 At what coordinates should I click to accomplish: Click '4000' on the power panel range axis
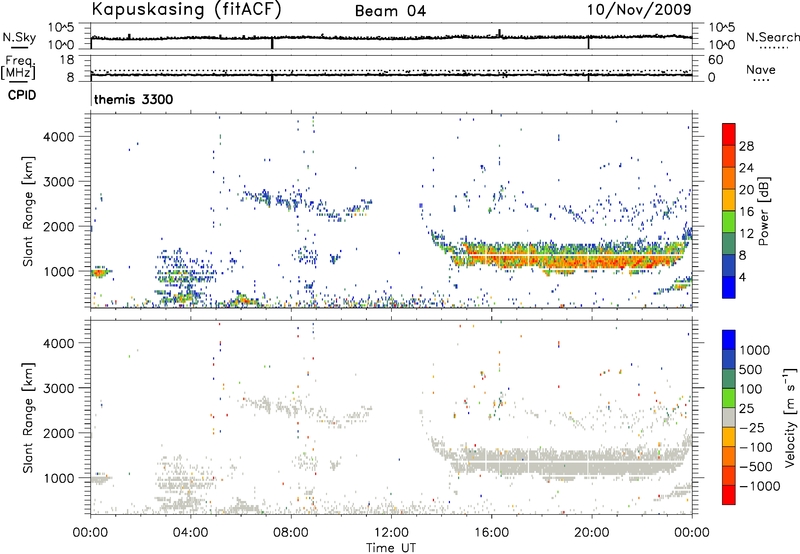tap(59, 137)
